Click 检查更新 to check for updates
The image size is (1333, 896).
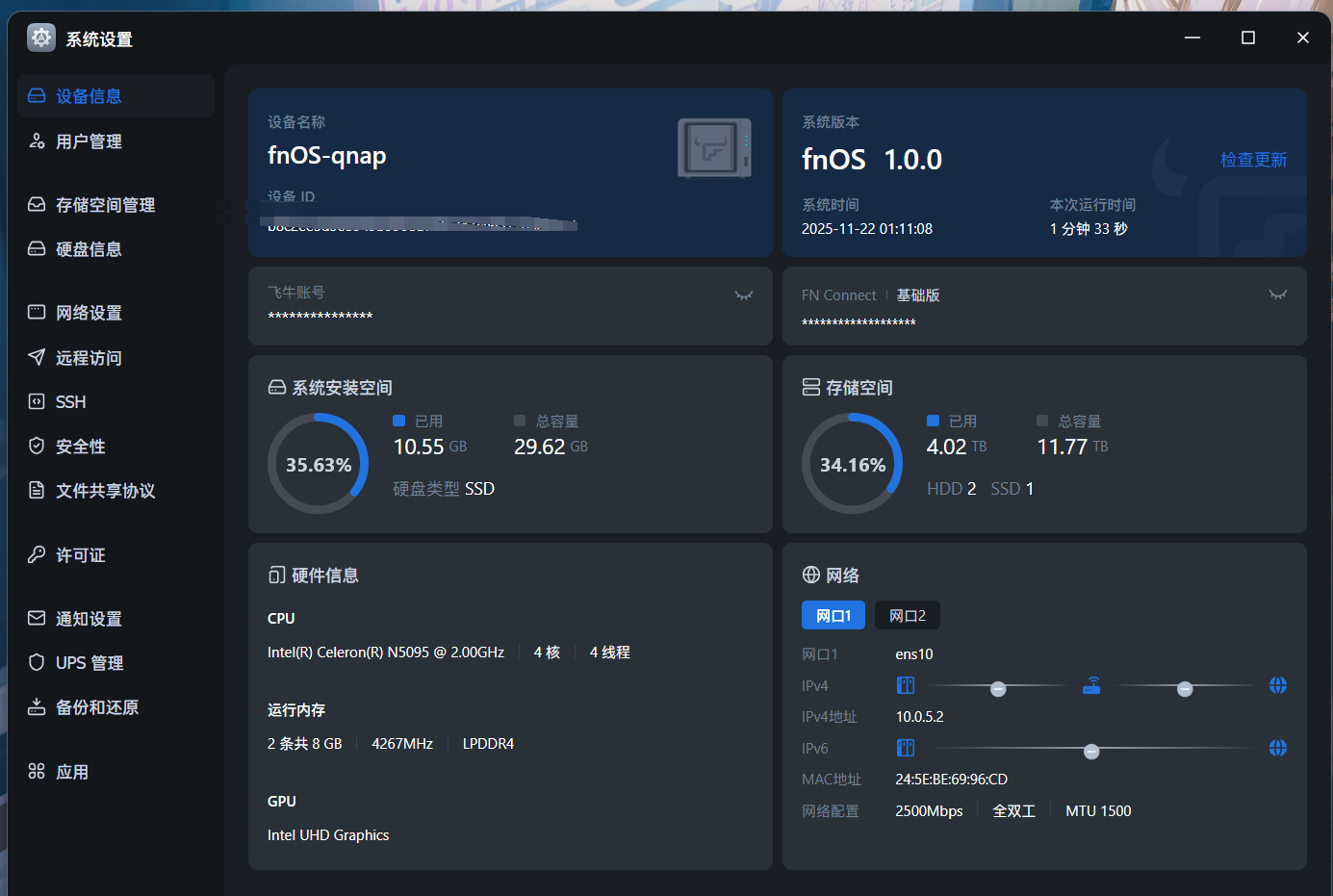(x=1253, y=160)
